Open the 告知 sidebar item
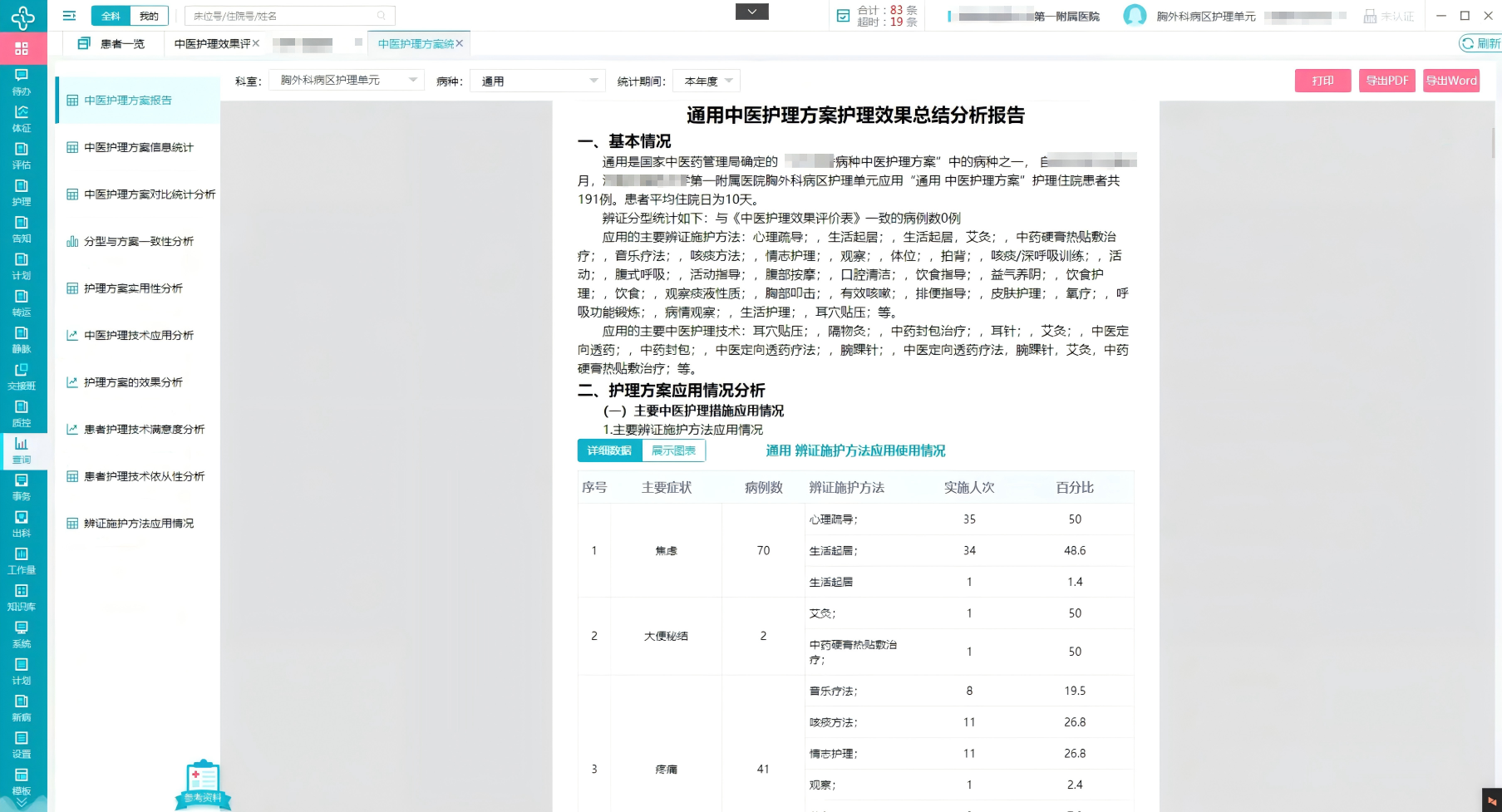 click(22, 229)
